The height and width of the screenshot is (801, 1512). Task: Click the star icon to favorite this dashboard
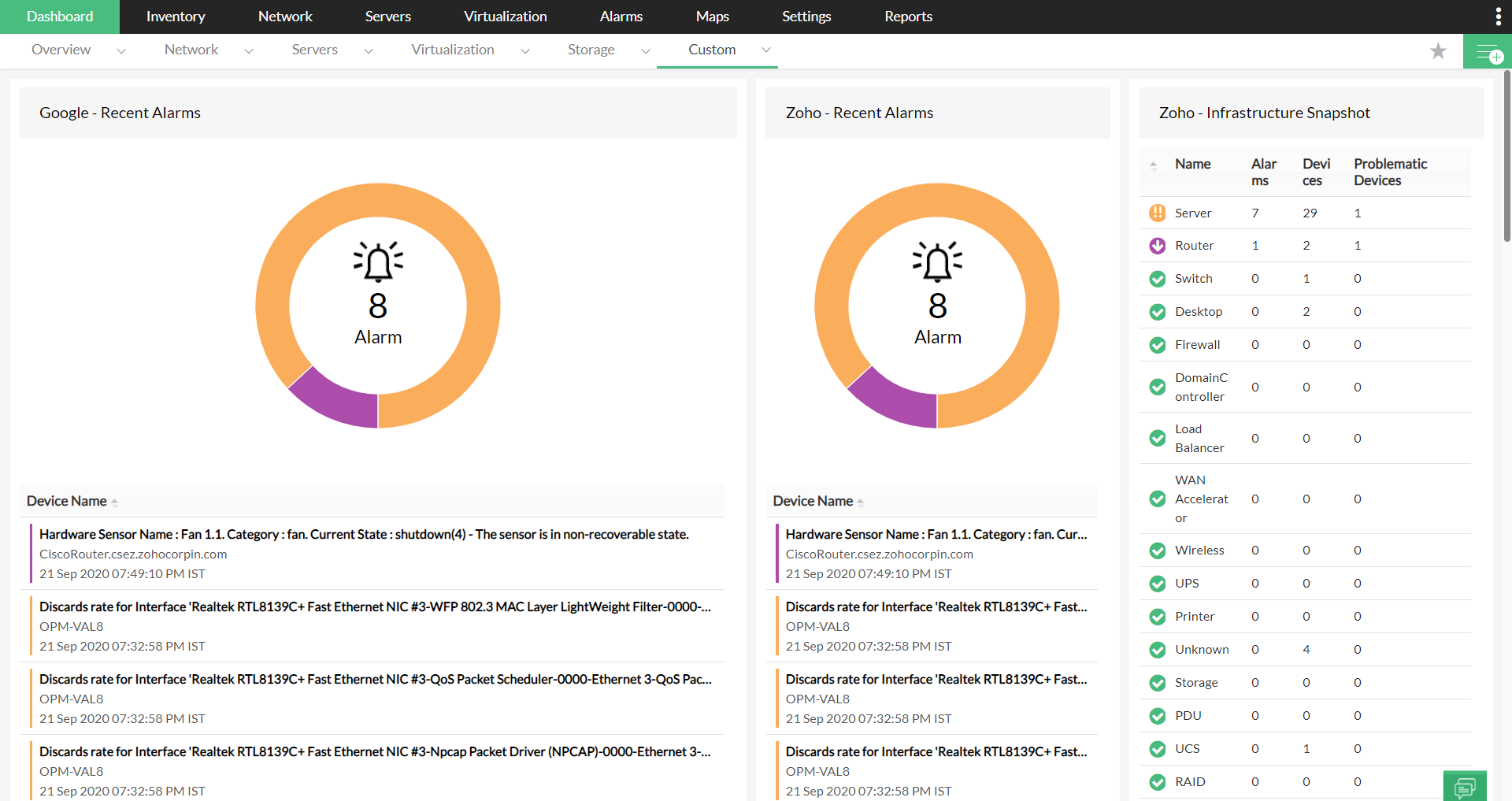[1439, 50]
